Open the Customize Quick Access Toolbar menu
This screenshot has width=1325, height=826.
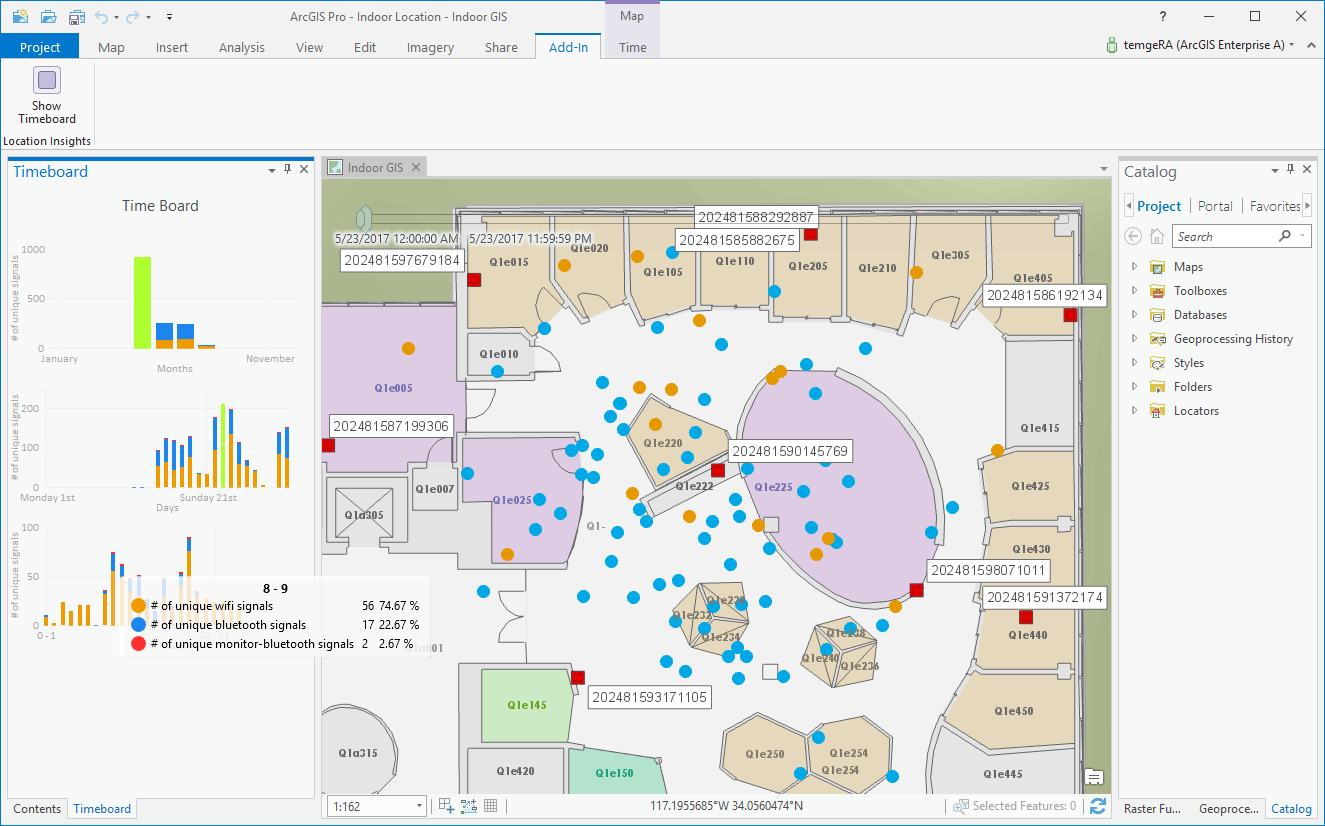tap(169, 17)
